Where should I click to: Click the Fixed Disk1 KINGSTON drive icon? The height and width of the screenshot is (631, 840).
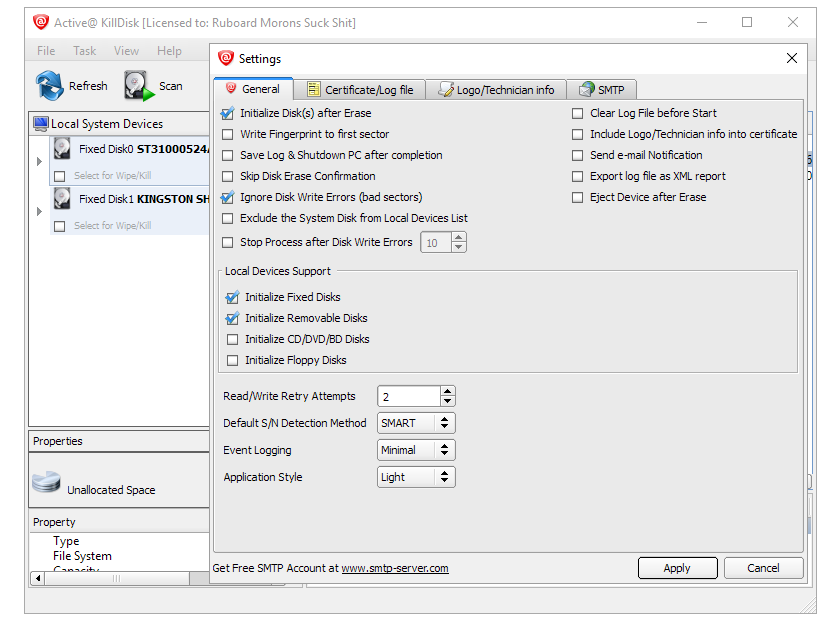(x=62, y=199)
